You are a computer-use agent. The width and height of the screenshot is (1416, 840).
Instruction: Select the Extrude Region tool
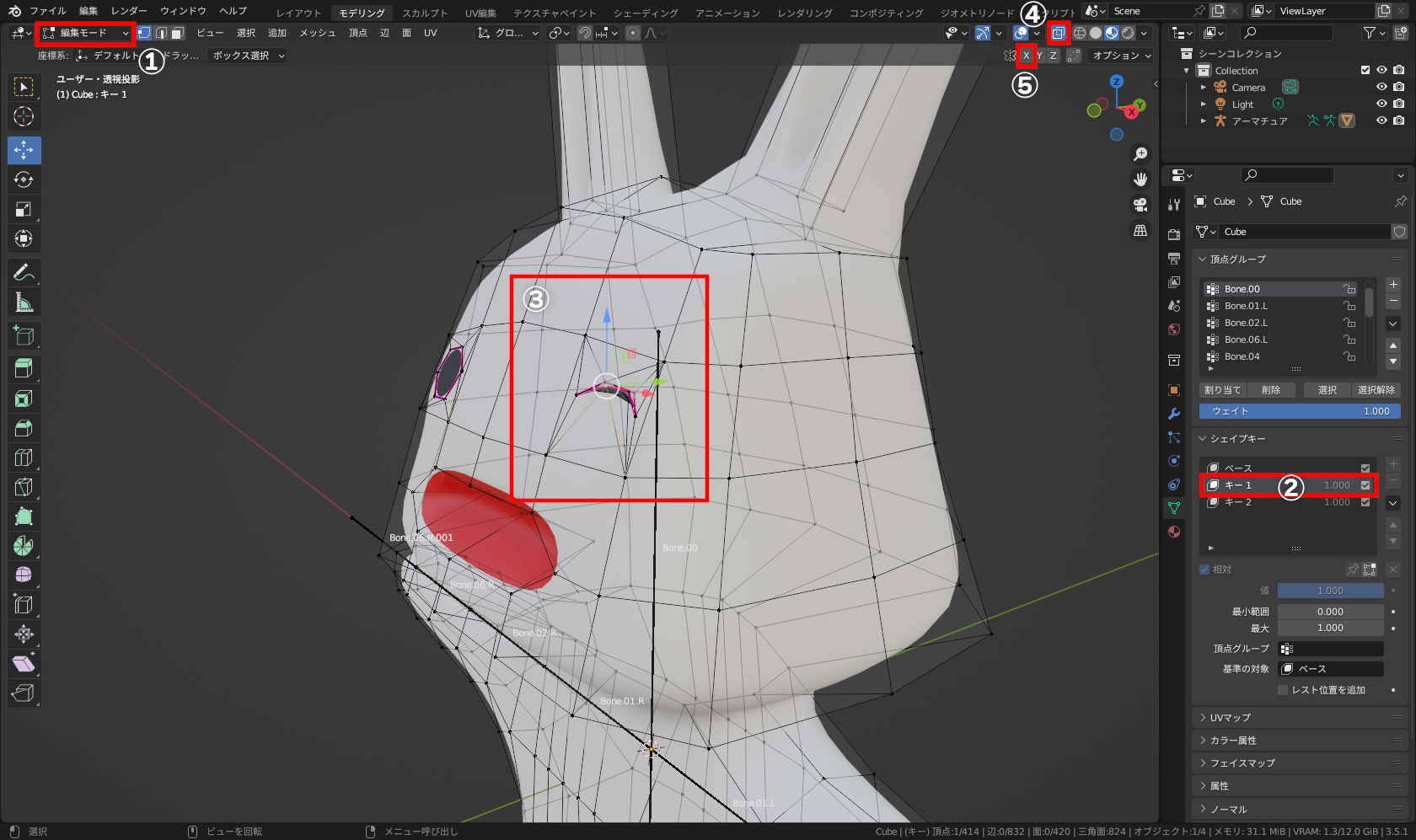point(24,368)
